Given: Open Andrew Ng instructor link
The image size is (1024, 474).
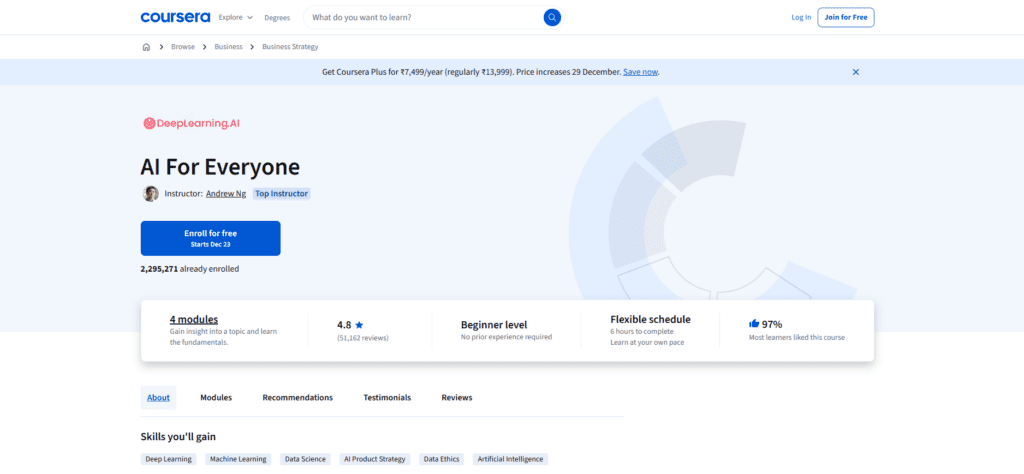Looking at the screenshot, I should [x=226, y=194].
